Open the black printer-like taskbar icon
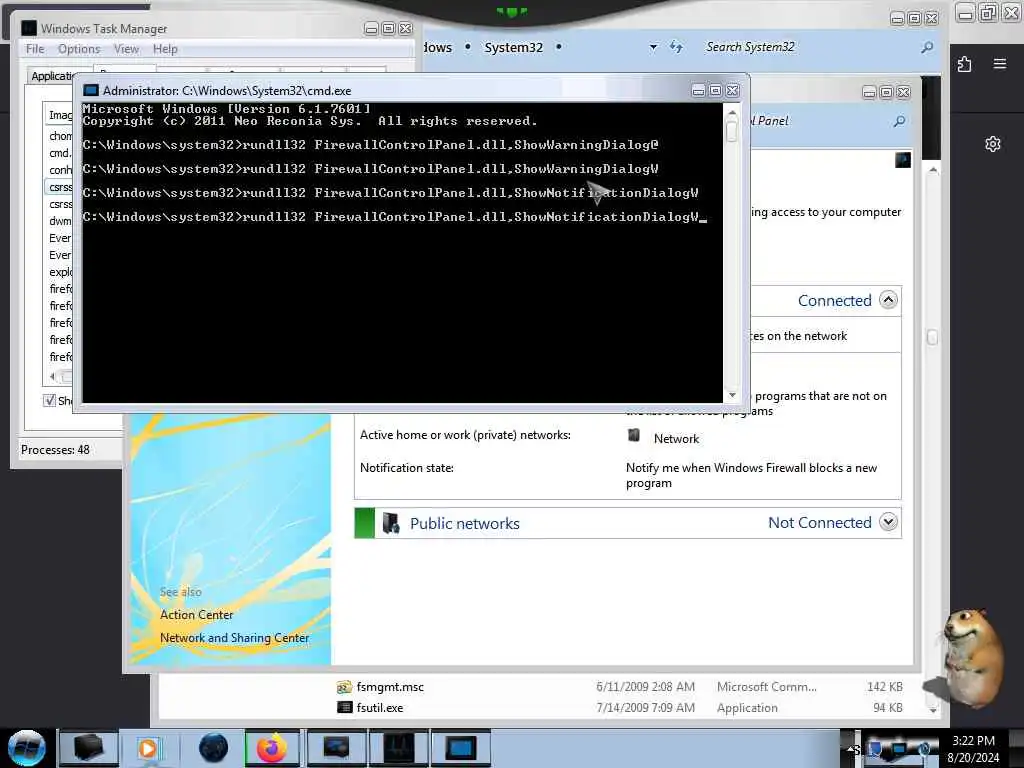The width and height of the screenshot is (1024, 768). click(88, 748)
